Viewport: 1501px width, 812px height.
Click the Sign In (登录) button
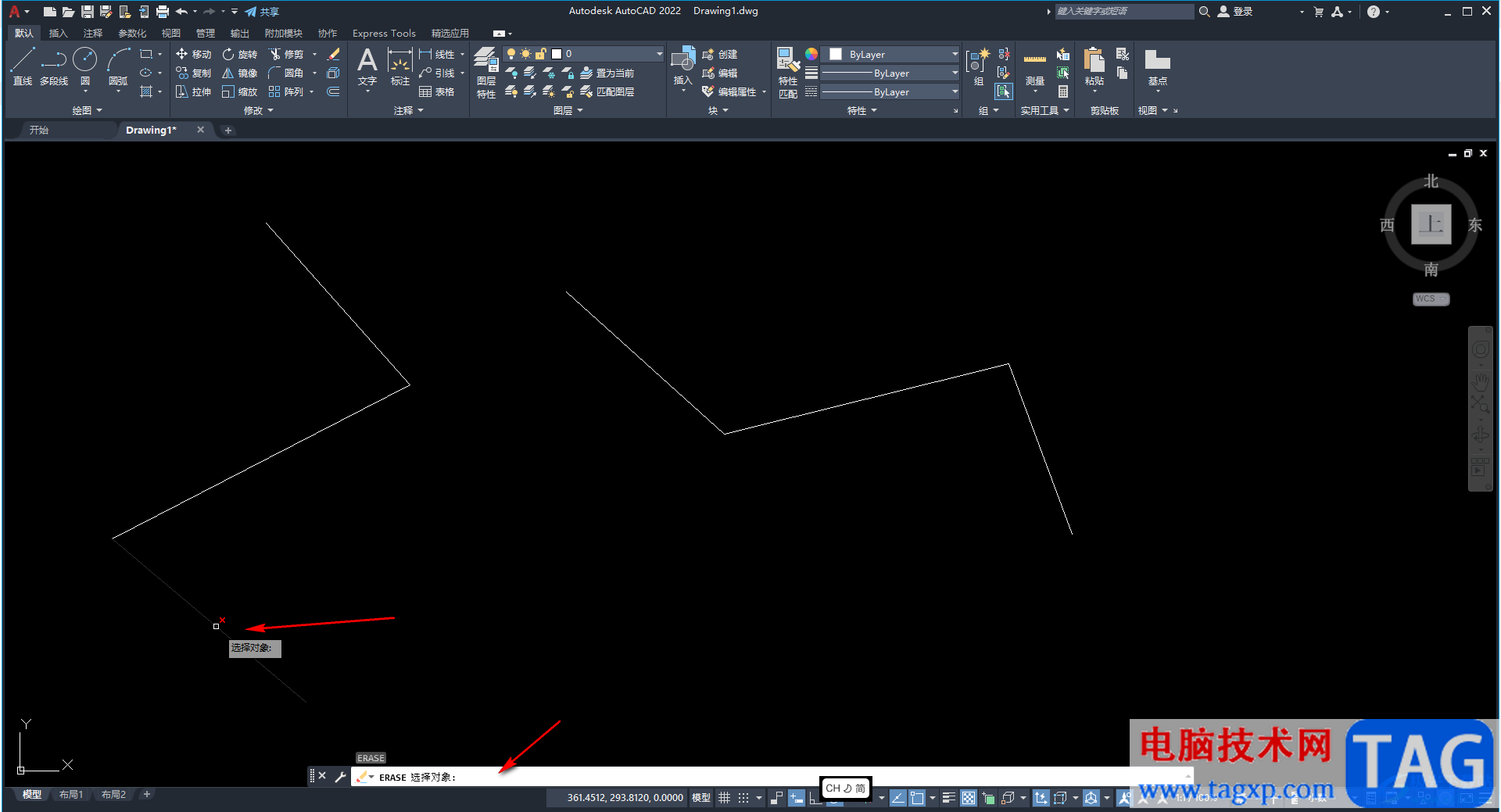pyautogui.click(x=1235, y=12)
